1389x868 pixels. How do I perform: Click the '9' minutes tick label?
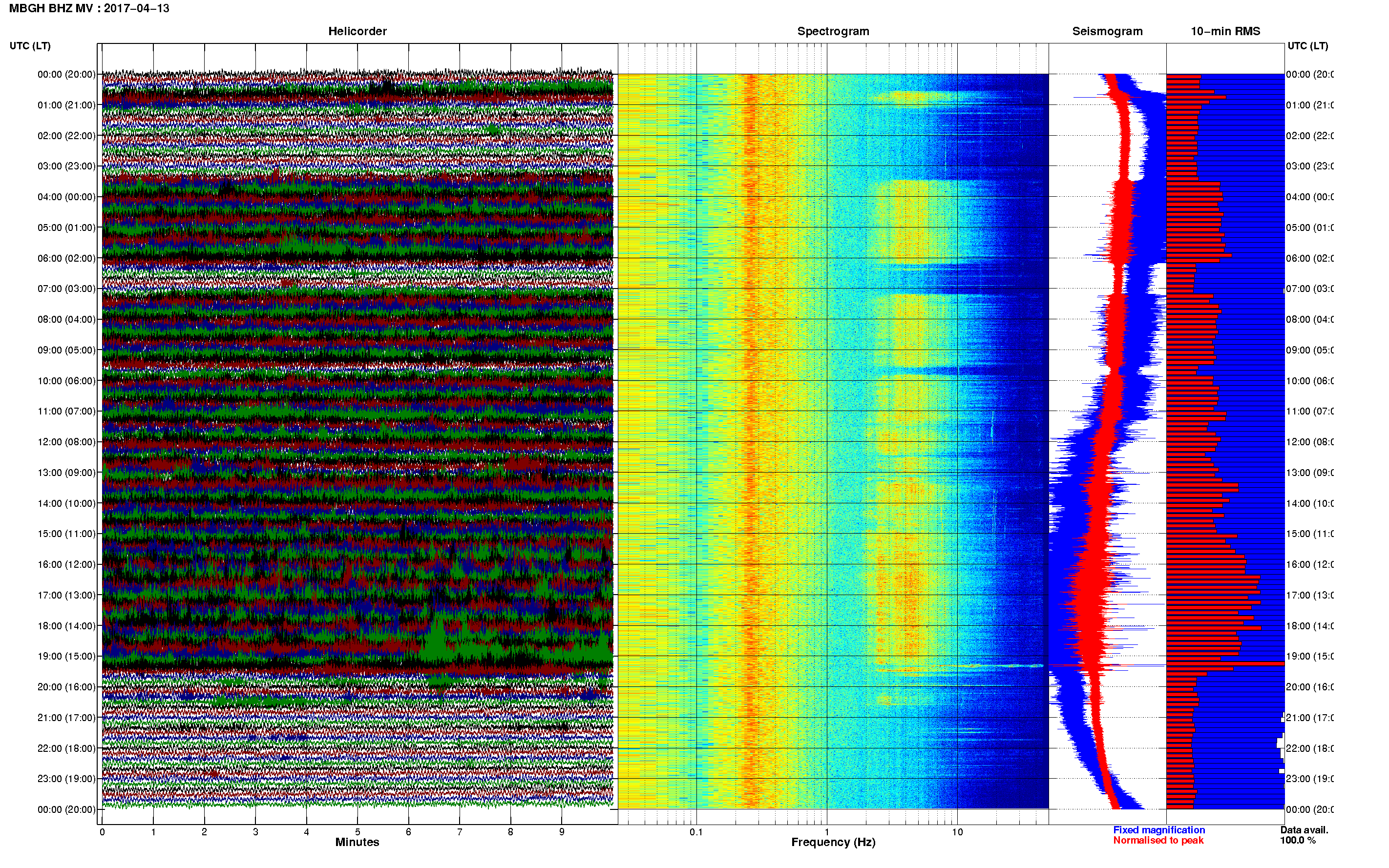tap(562, 832)
